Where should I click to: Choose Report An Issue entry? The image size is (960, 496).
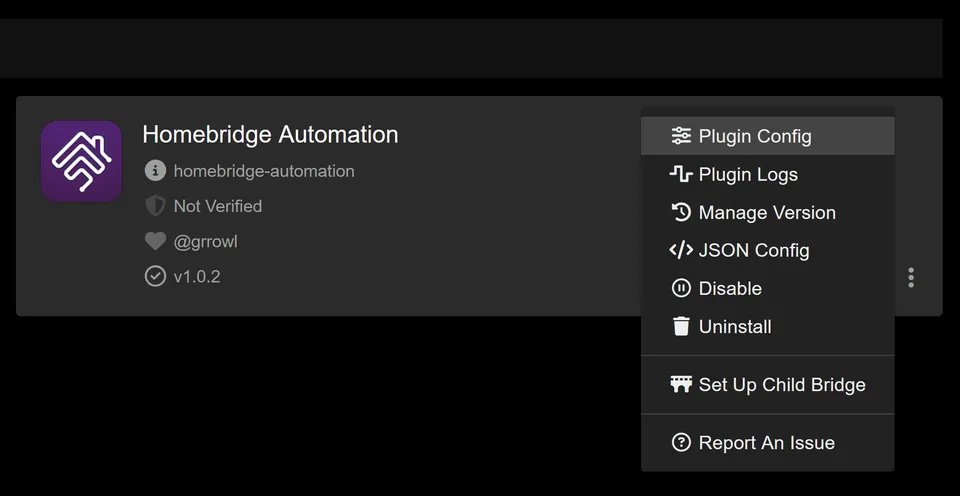[767, 443]
